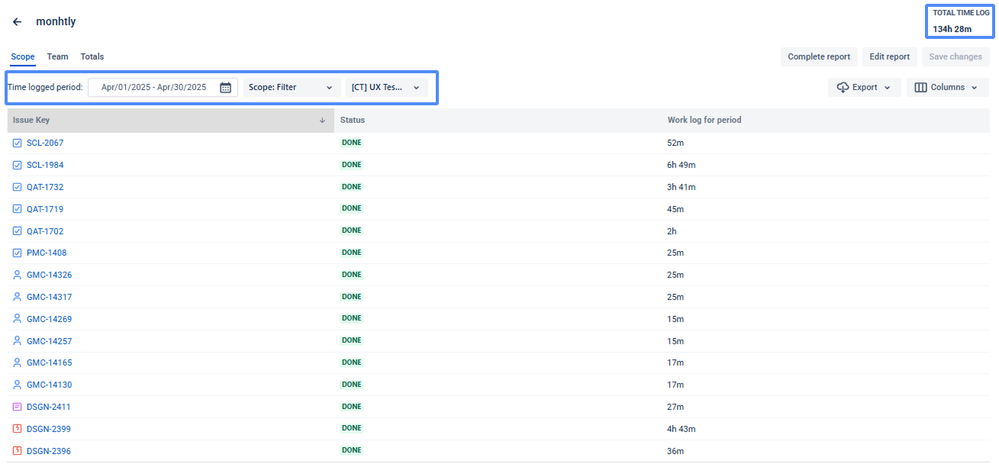Click the Issue Key column header label
Screen dimensions: 999x464
(31, 120)
